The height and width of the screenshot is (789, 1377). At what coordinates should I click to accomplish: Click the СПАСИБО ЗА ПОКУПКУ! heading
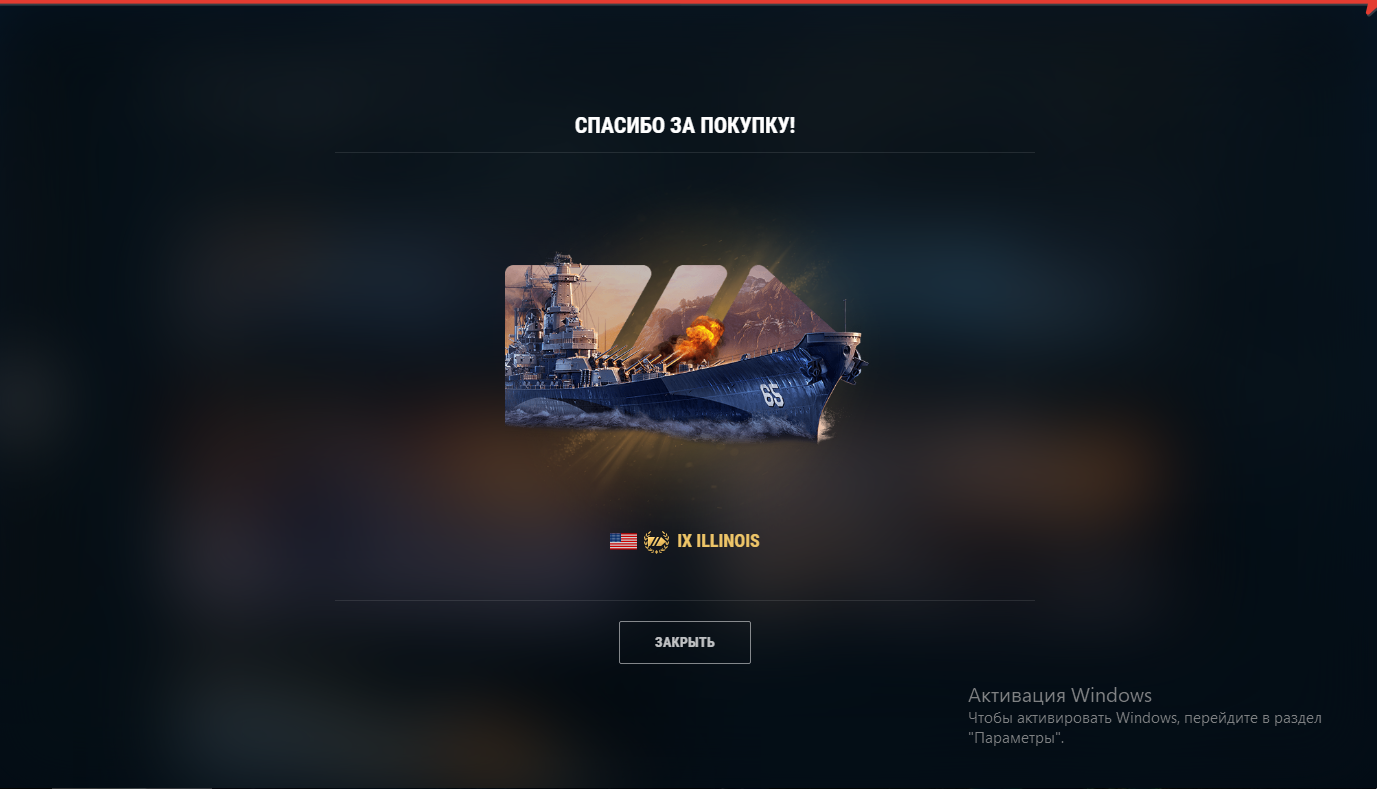point(685,126)
